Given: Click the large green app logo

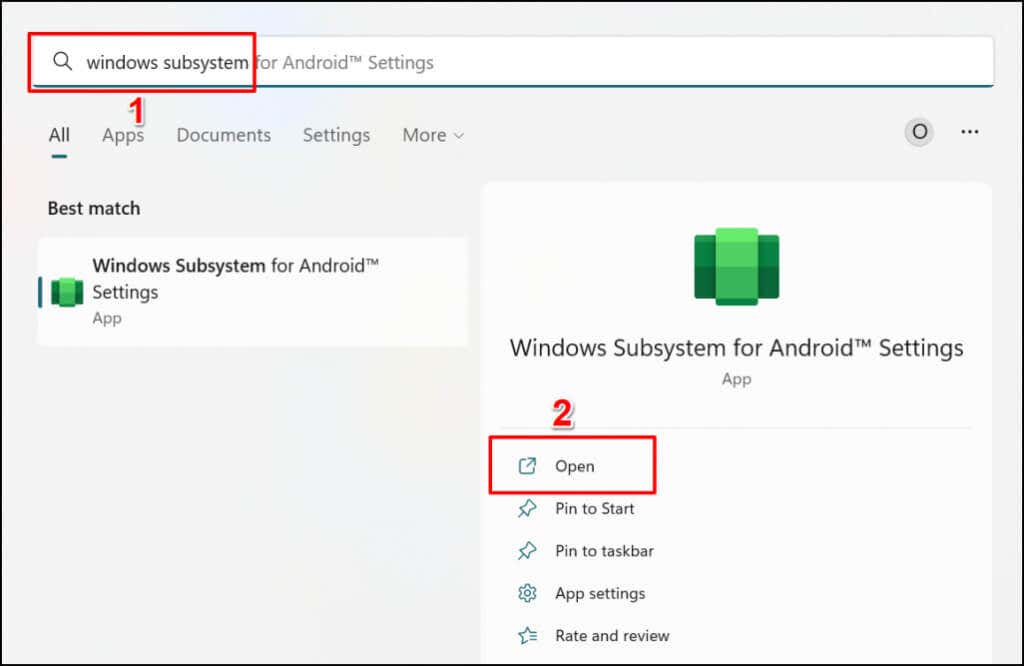Looking at the screenshot, I should point(737,266).
